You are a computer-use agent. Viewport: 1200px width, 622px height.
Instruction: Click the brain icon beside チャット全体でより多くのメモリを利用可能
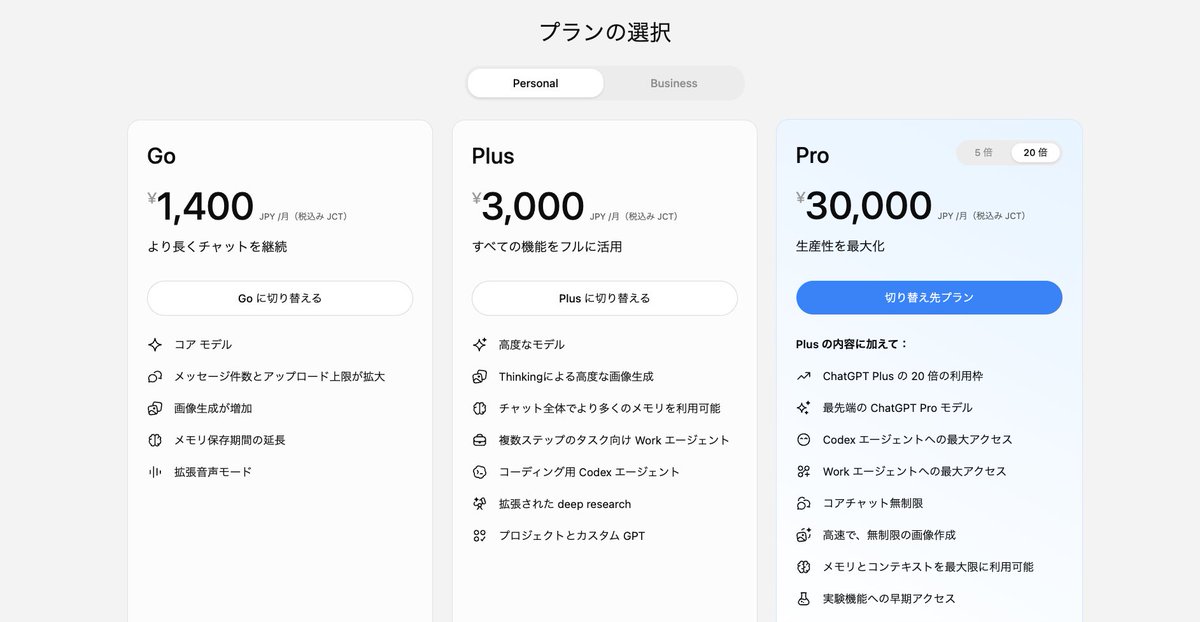(480, 408)
